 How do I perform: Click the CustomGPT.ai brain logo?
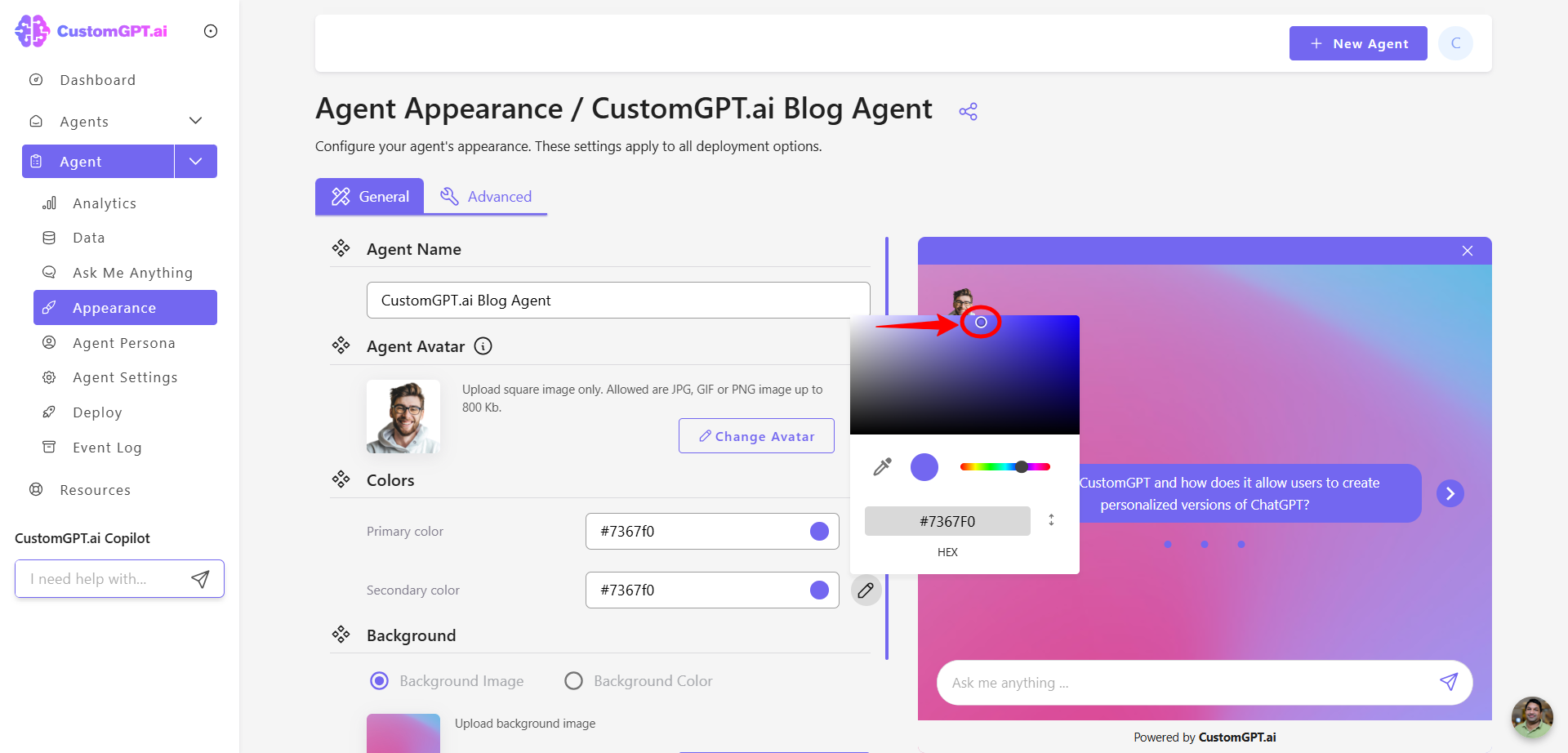tap(33, 31)
